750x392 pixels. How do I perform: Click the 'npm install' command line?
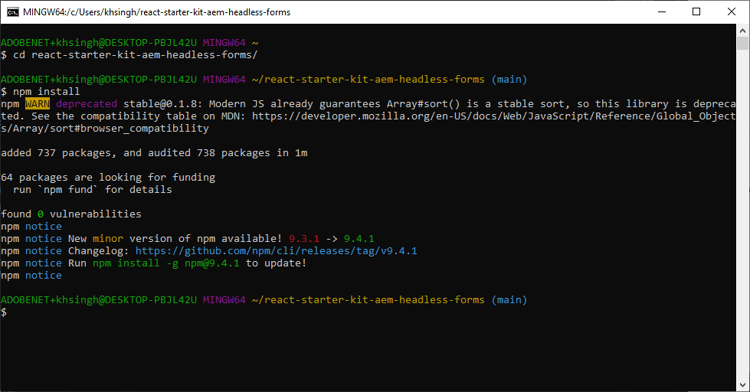[46, 91]
